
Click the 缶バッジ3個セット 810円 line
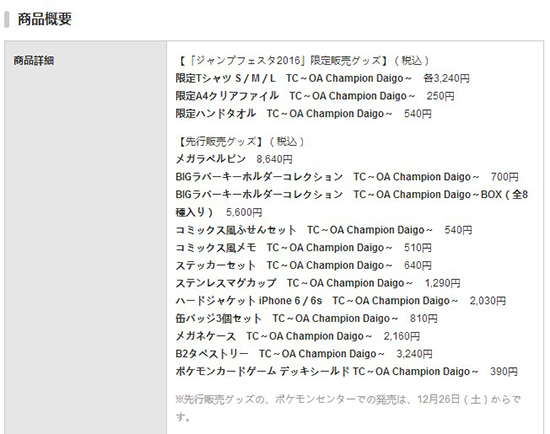(307, 318)
